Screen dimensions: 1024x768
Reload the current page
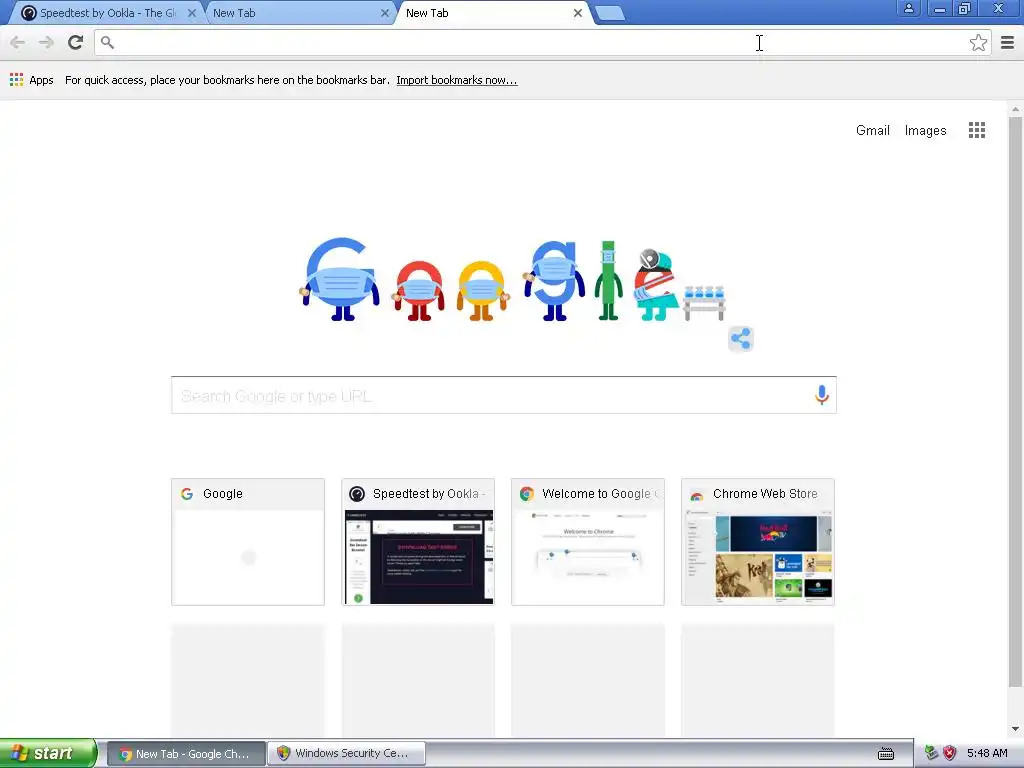(x=76, y=42)
